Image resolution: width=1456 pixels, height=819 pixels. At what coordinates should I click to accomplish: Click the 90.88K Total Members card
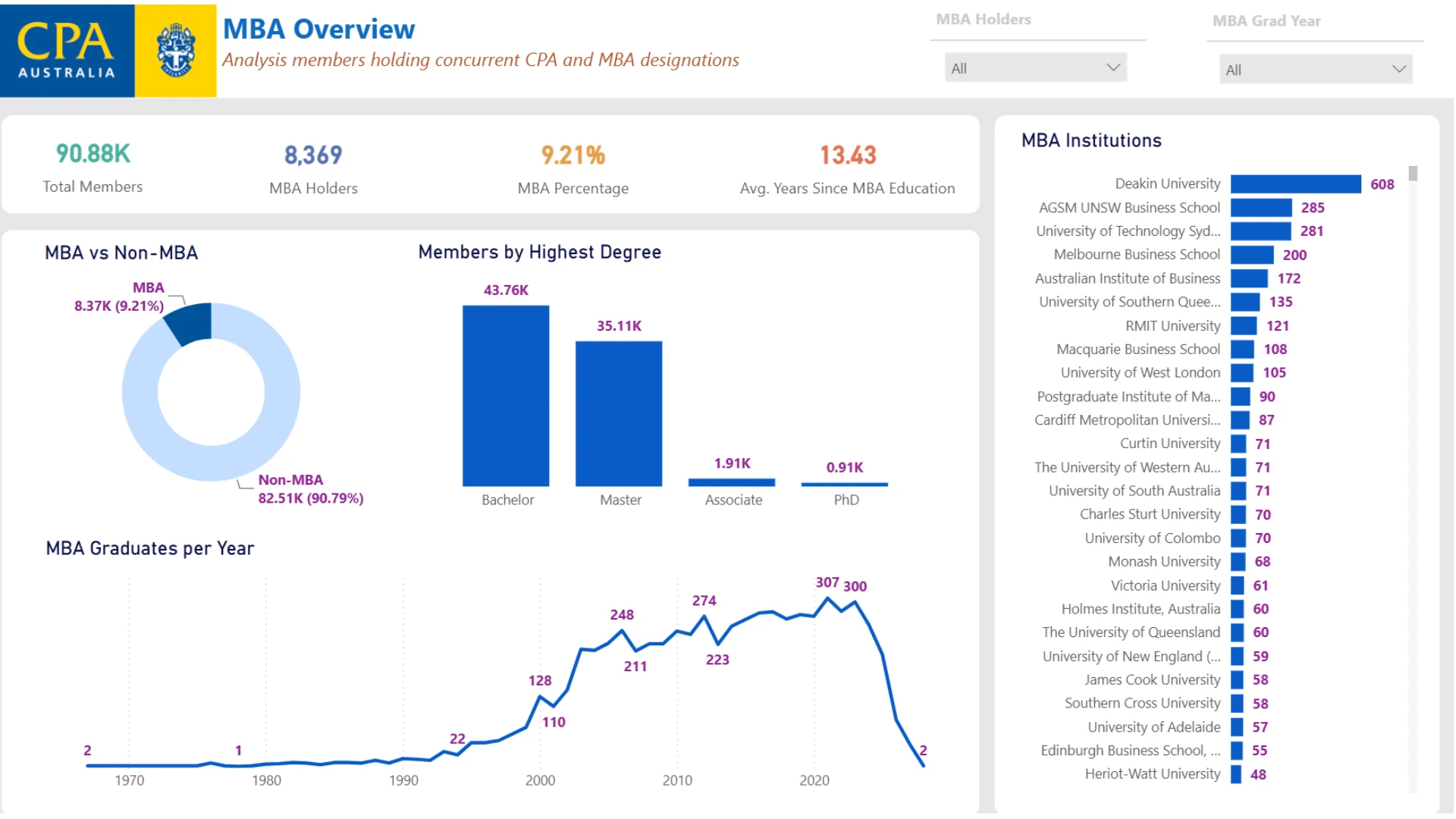(x=93, y=167)
